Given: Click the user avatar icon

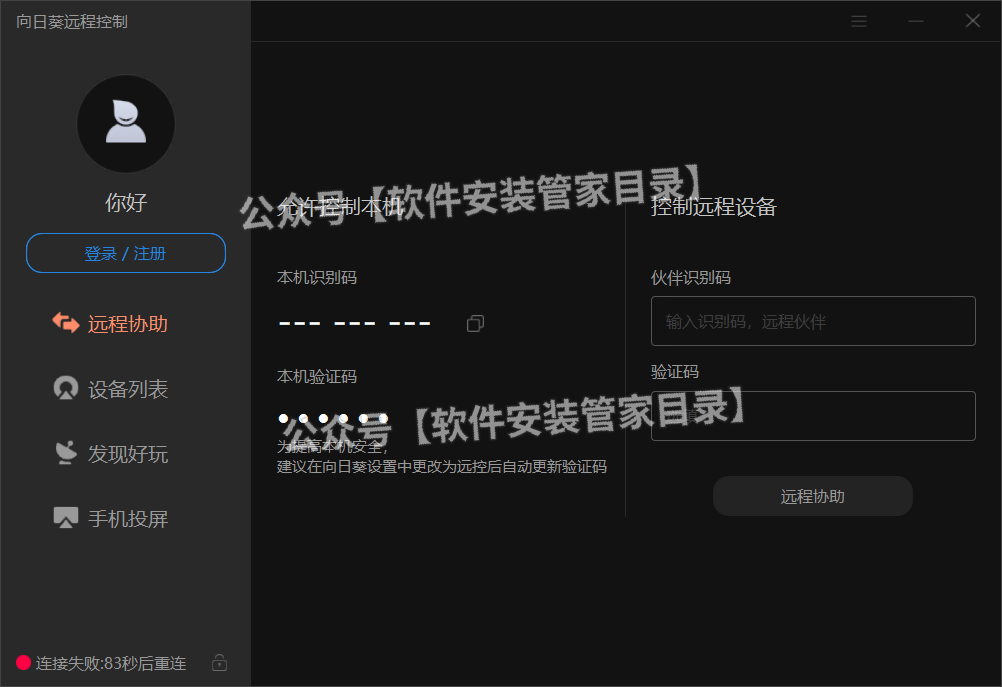Looking at the screenshot, I should [126, 123].
